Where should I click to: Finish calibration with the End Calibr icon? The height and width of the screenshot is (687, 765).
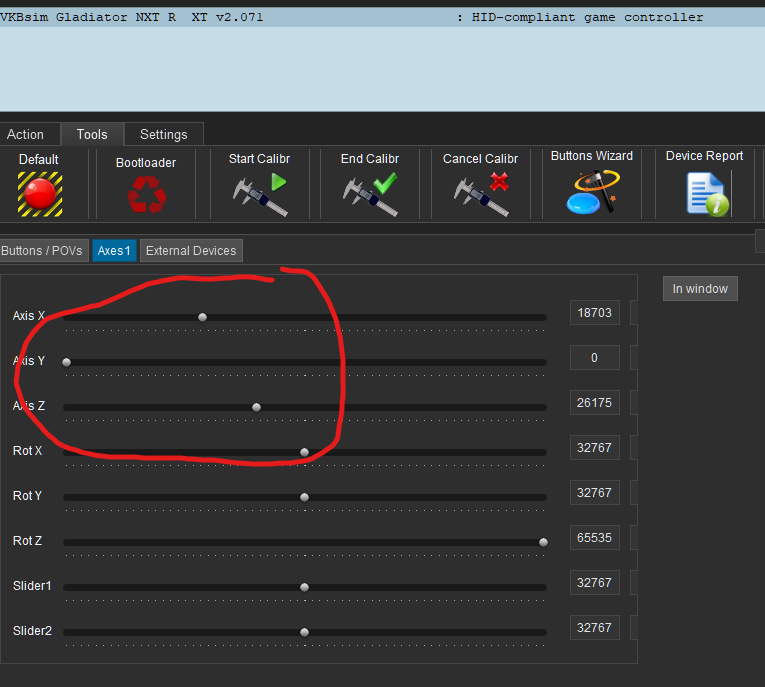tap(370, 195)
